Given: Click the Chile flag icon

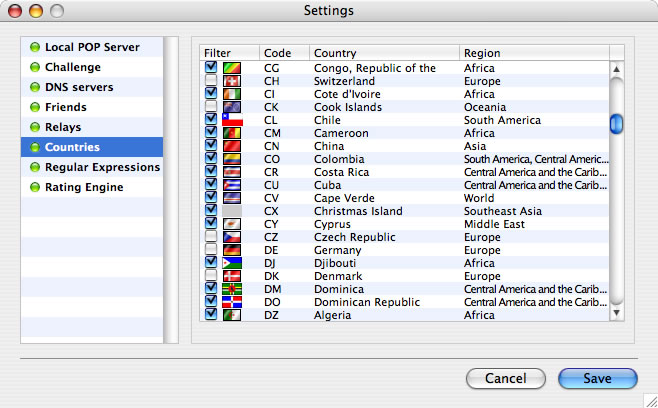Looking at the screenshot, I should coord(231,120).
